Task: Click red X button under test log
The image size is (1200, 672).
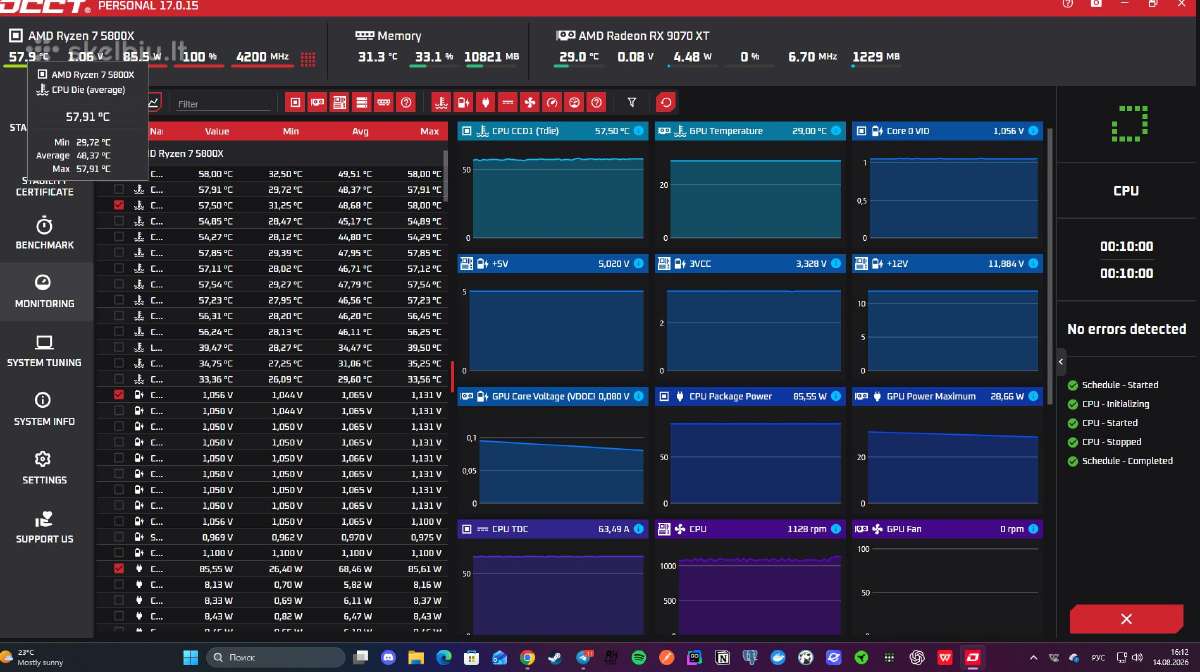Action: 1126,619
